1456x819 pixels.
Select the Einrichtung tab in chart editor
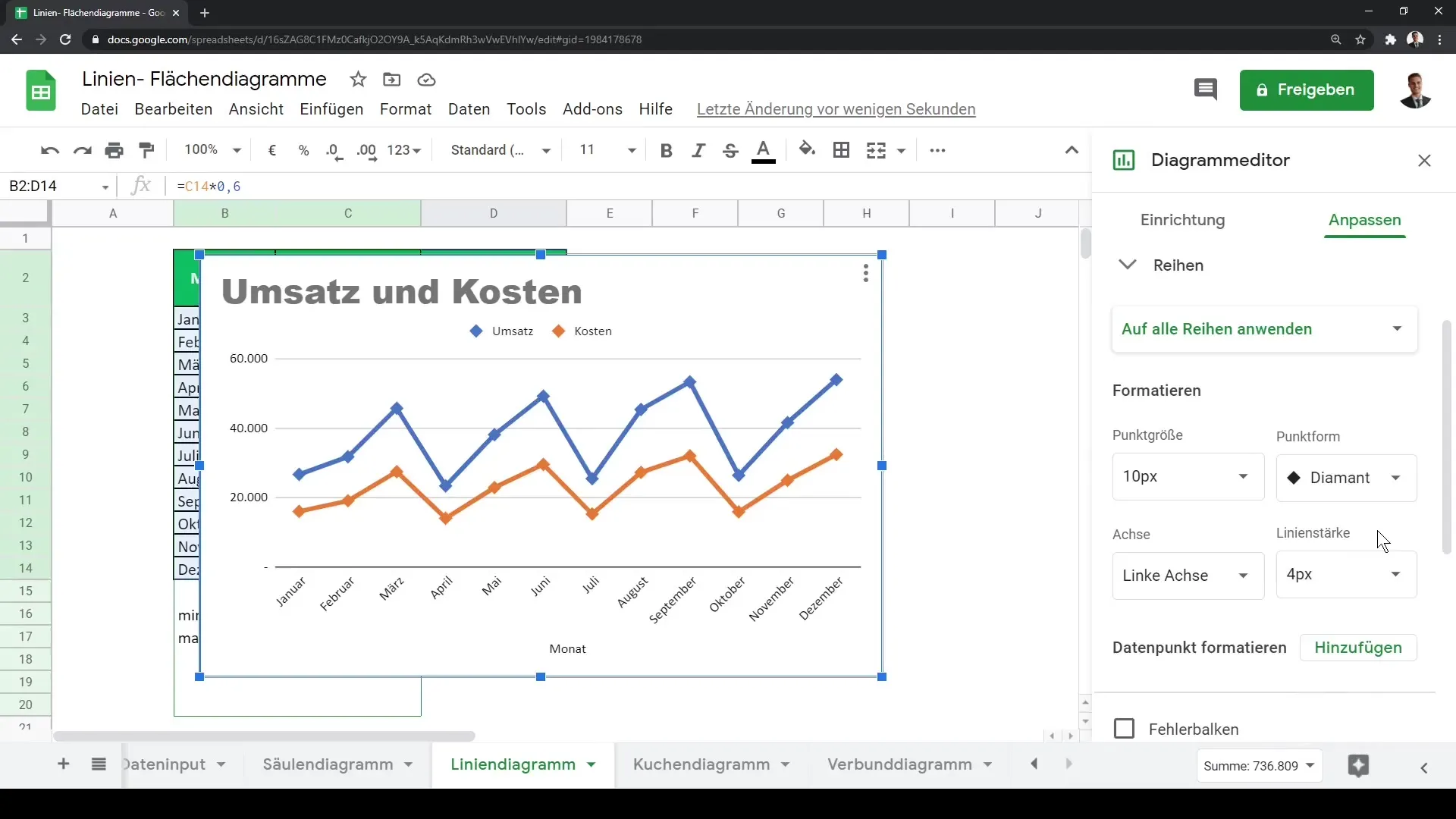click(1183, 220)
